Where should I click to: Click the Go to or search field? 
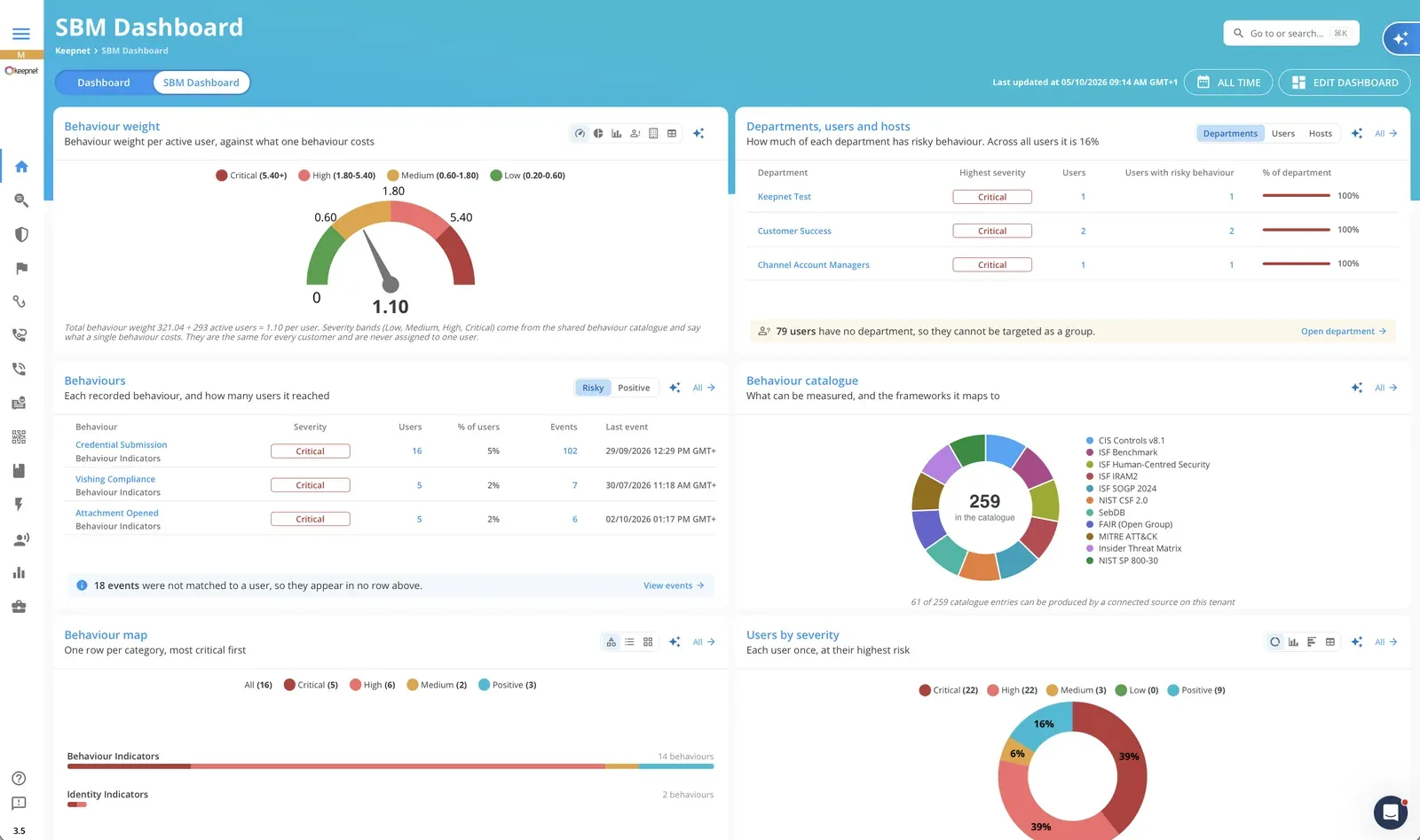(x=1291, y=34)
